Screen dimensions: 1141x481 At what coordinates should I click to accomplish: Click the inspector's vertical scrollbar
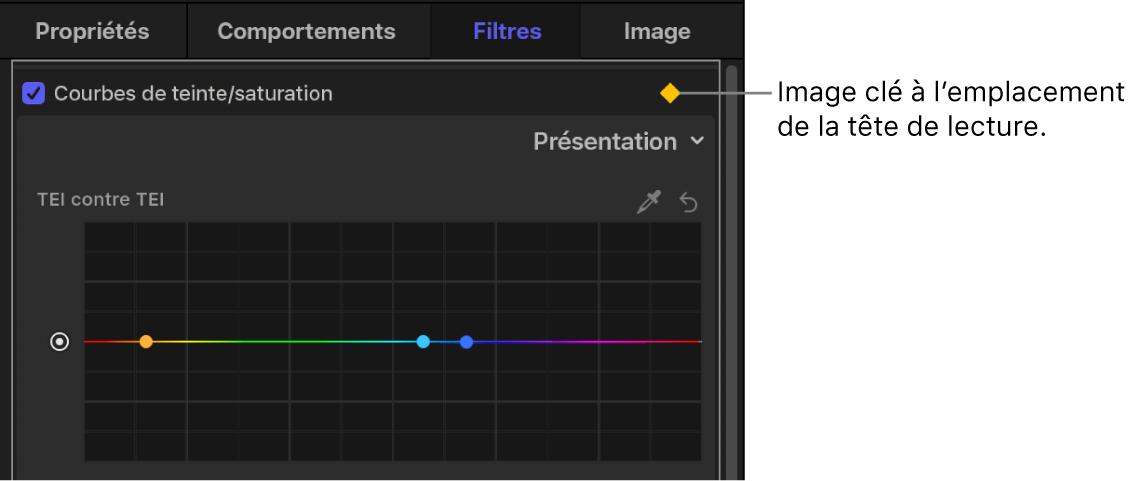click(731, 270)
